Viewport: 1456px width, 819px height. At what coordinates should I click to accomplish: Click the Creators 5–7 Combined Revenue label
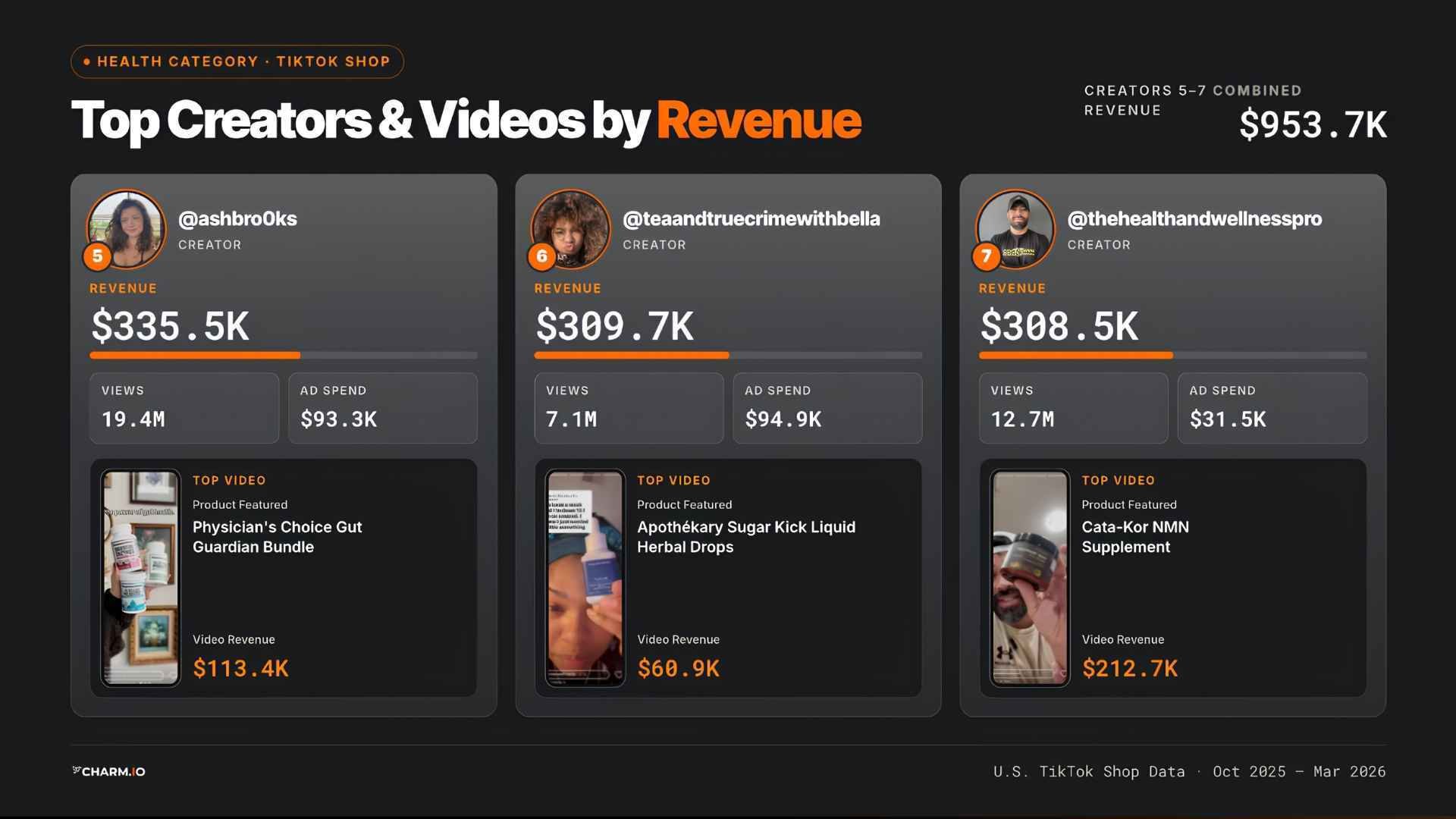point(1193,100)
